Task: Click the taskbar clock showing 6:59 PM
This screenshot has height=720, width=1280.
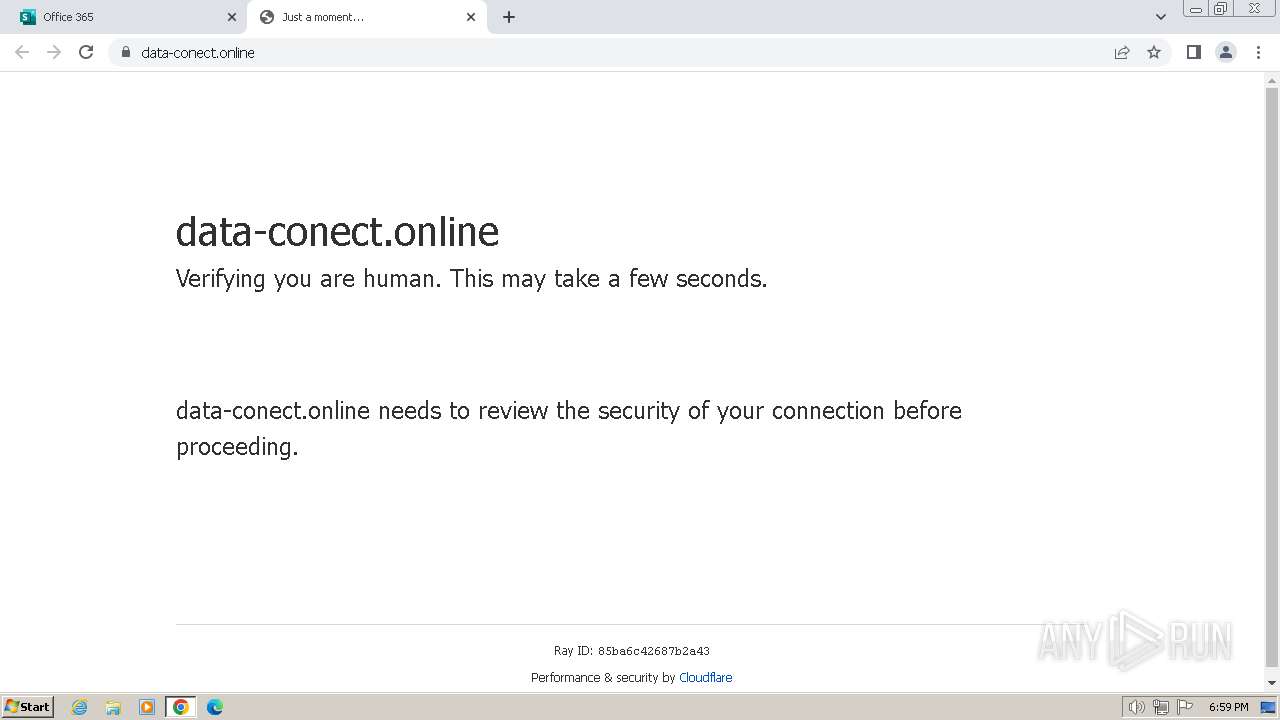Action: 1228,707
